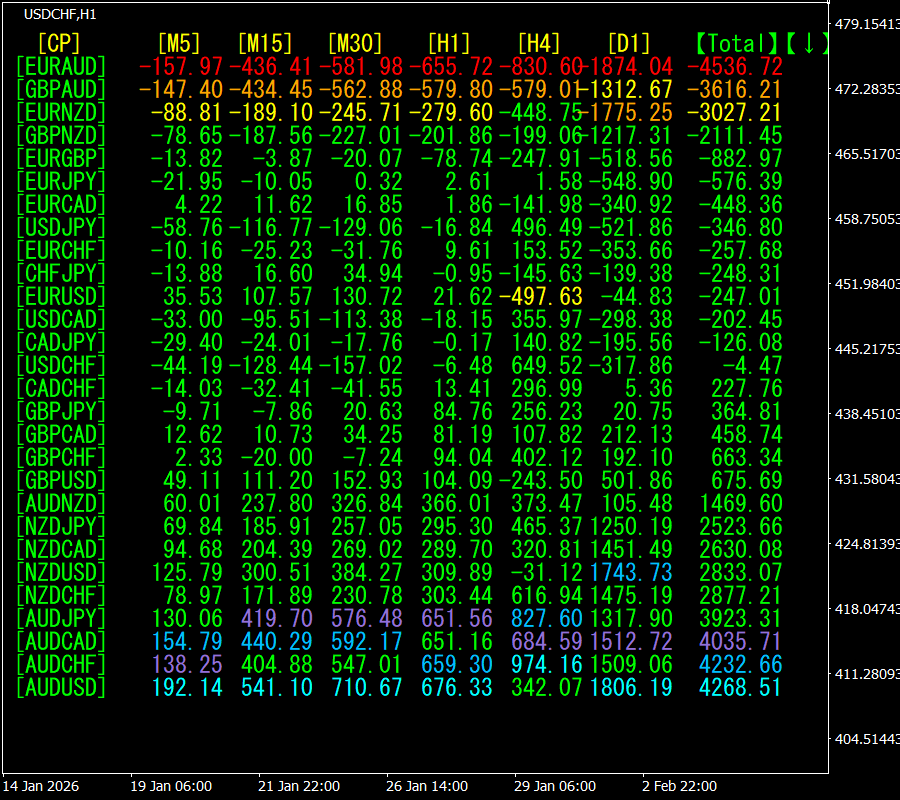The image size is (900, 800).
Task: Select the [AUDNZD] pair label
Action: click(x=61, y=503)
